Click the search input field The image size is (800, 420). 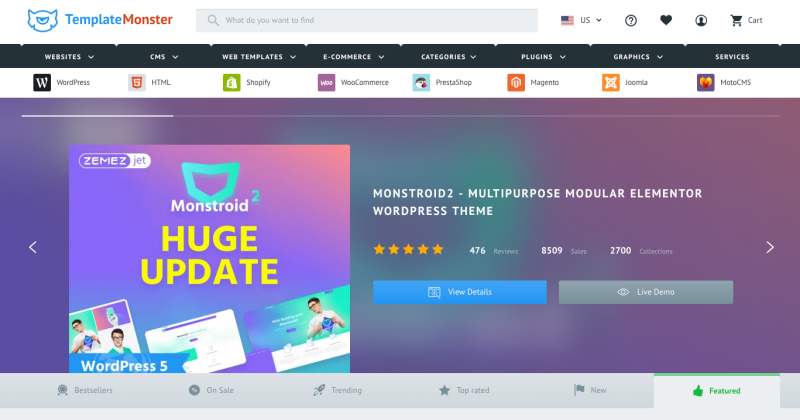pyautogui.click(x=367, y=20)
